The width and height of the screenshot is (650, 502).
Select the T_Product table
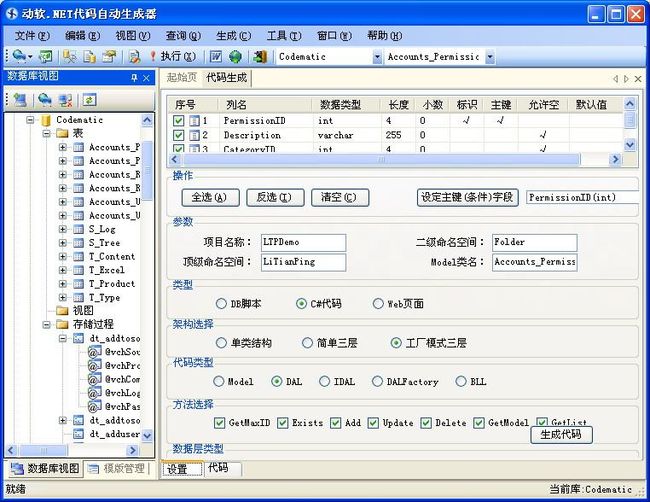coord(112,284)
